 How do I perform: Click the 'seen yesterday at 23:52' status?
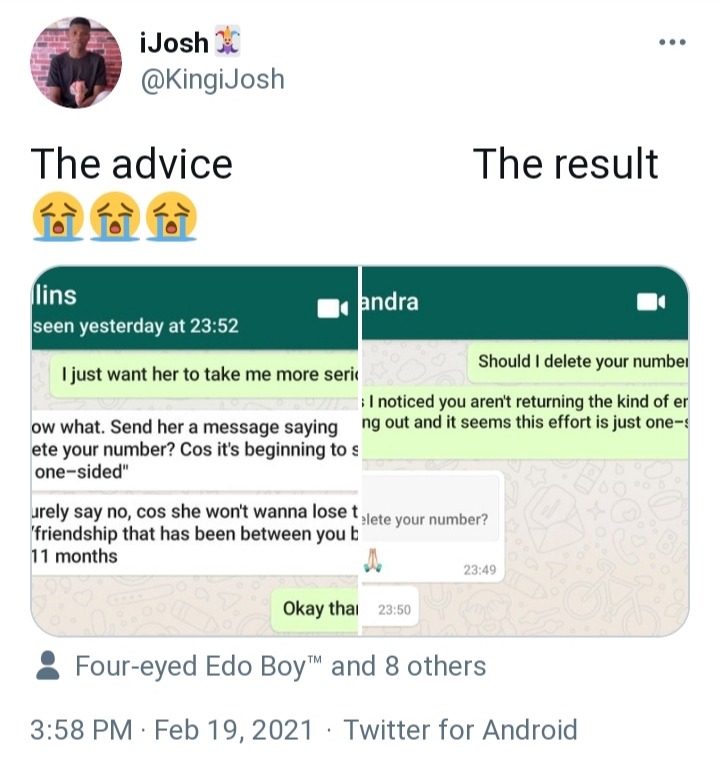pyautogui.click(x=136, y=326)
